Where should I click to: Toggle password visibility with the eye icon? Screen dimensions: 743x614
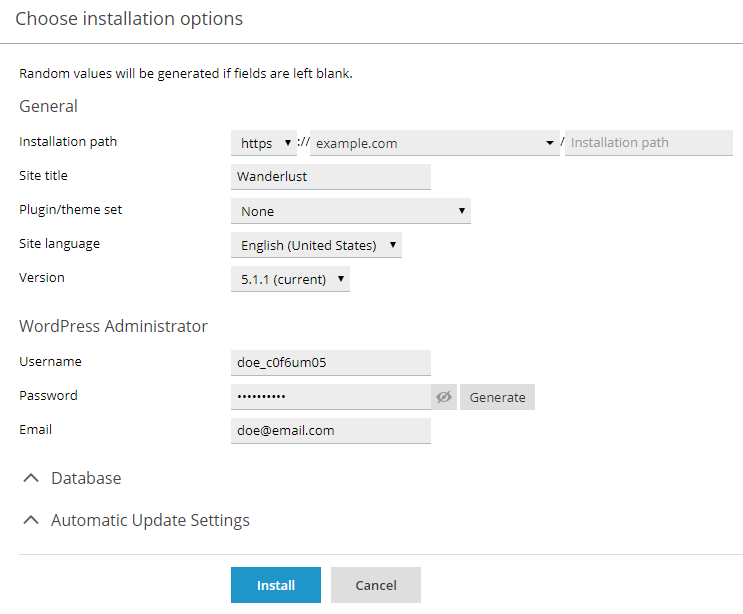click(444, 397)
